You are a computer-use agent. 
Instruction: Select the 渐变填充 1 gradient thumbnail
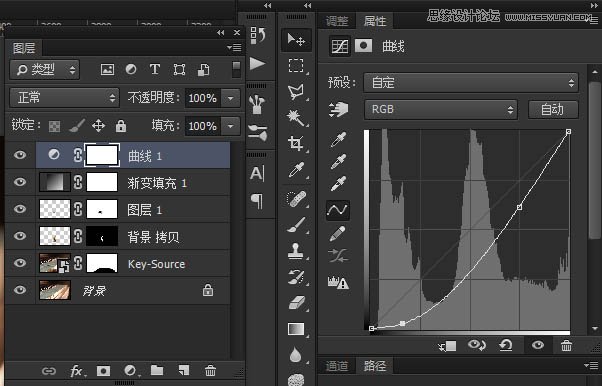point(55,182)
